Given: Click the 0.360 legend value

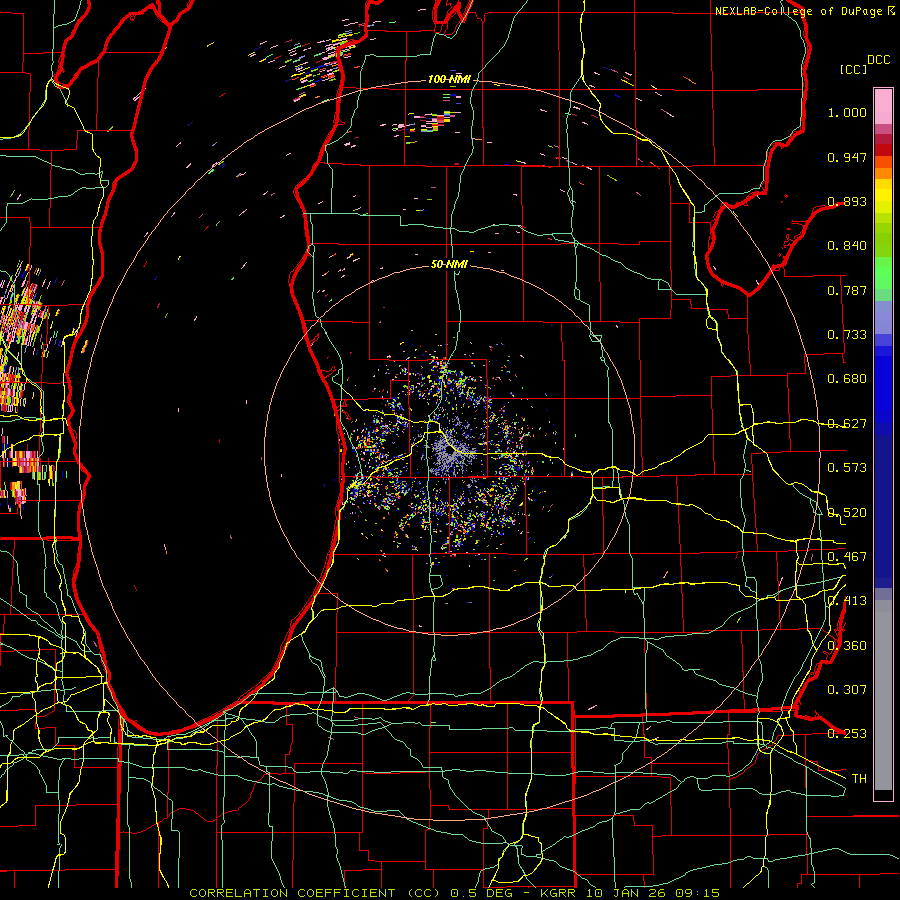Looking at the screenshot, I should tap(847, 646).
